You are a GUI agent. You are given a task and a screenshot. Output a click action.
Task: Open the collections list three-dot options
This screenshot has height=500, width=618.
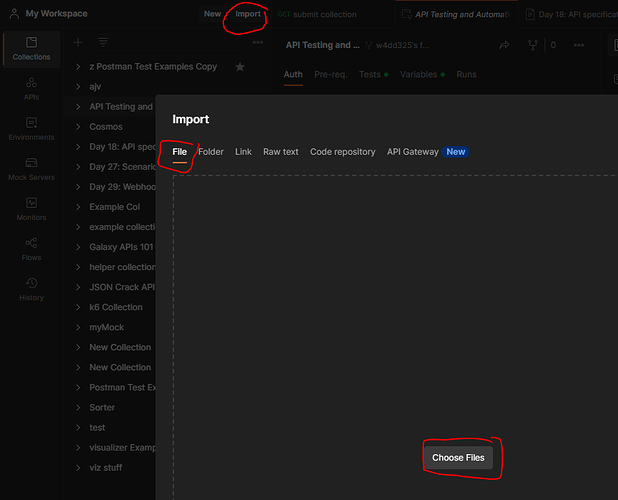point(258,42)
